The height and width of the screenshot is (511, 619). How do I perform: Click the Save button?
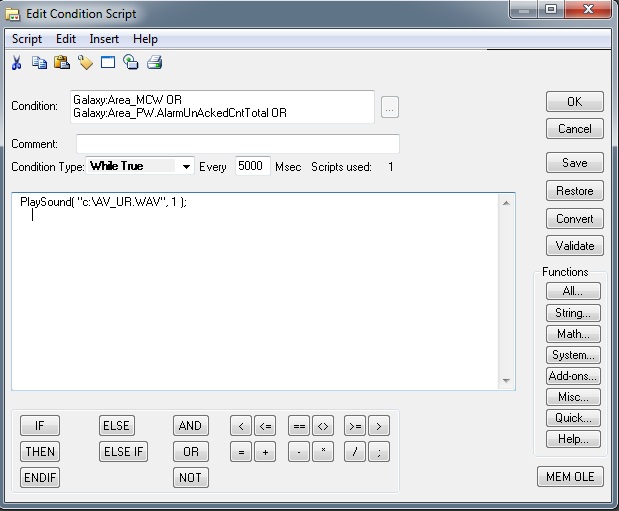(574, 163)
